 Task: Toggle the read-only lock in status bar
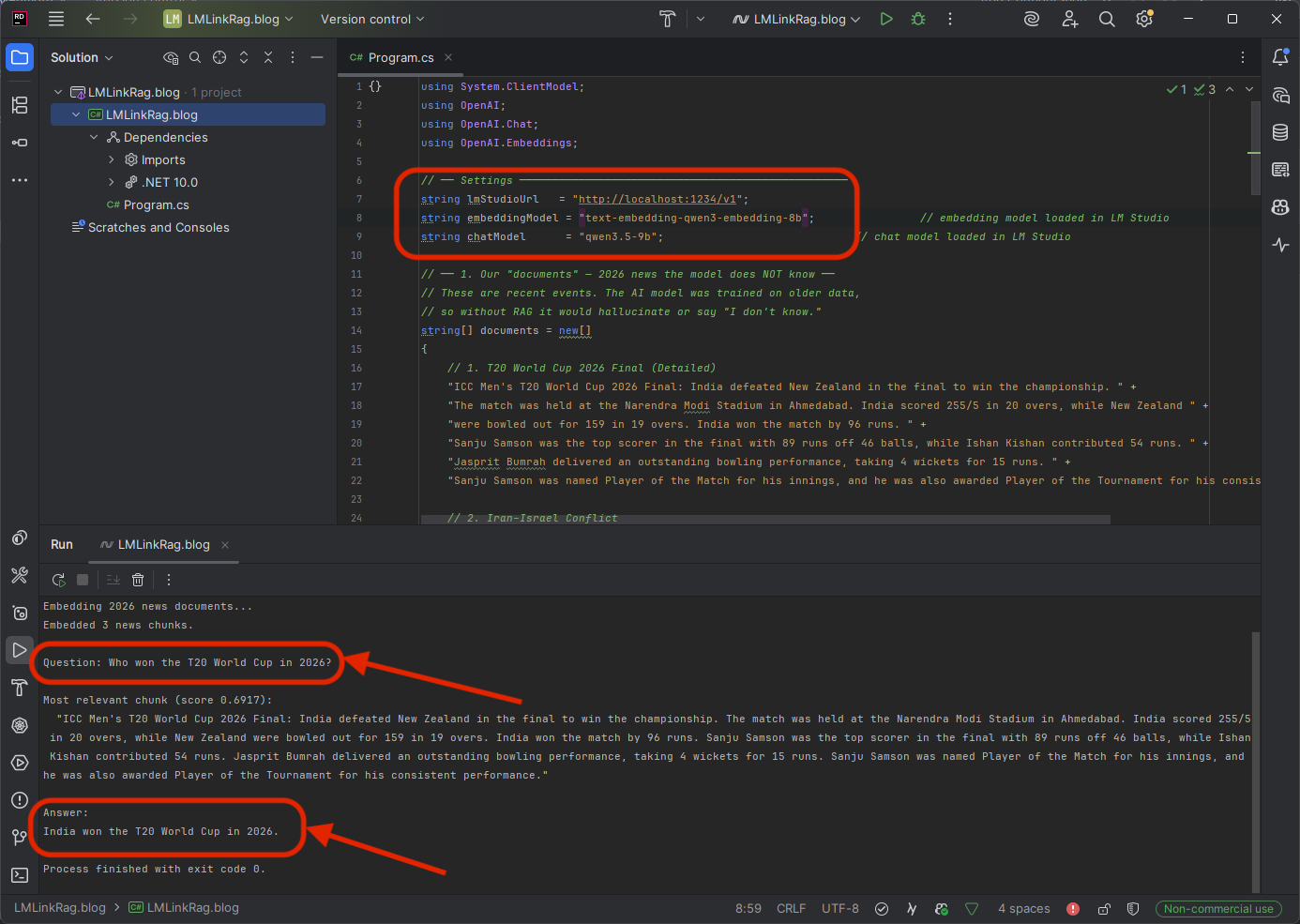pos(1104,908)
